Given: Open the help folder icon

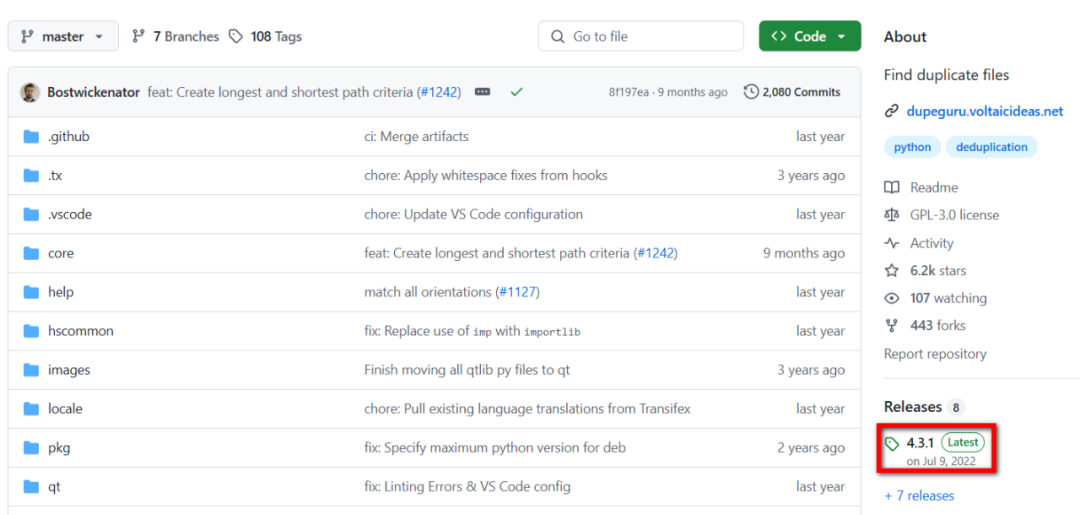Looking at the screenshot, I should (x=31, y=292).
